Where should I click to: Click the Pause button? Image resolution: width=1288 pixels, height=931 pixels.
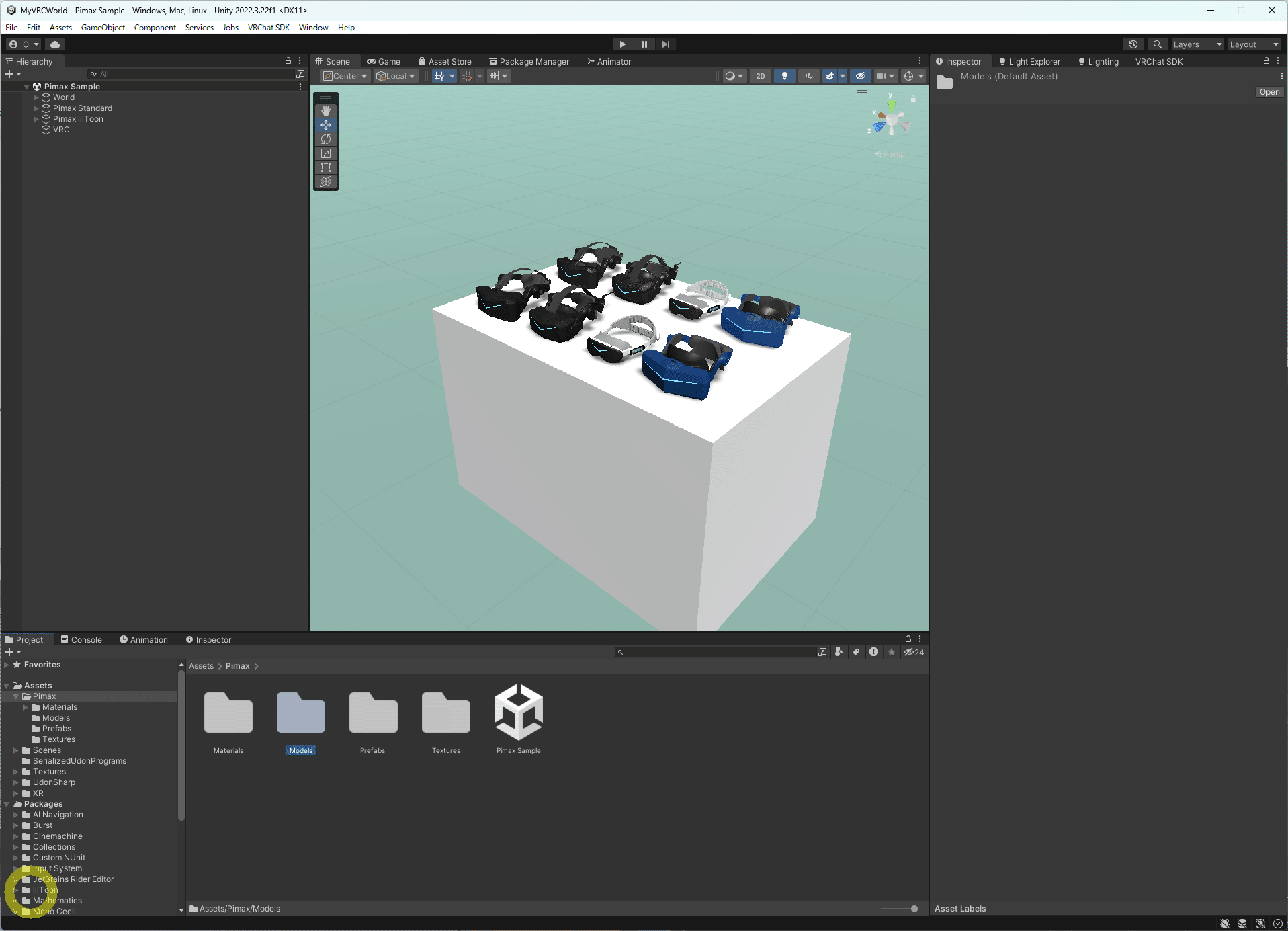(x=644, y=44)
